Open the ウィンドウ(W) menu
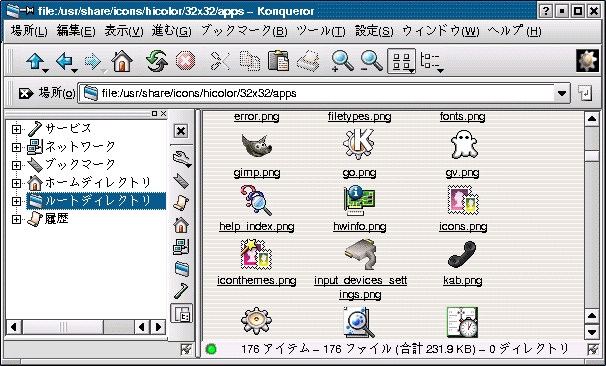Image resolution: width=606 pixels, height=366 pixels. 441,31
